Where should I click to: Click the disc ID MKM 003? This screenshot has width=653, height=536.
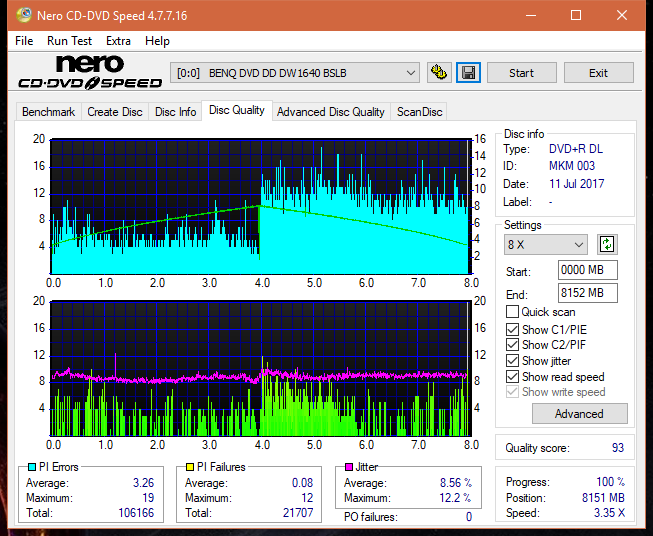(572, 166)
